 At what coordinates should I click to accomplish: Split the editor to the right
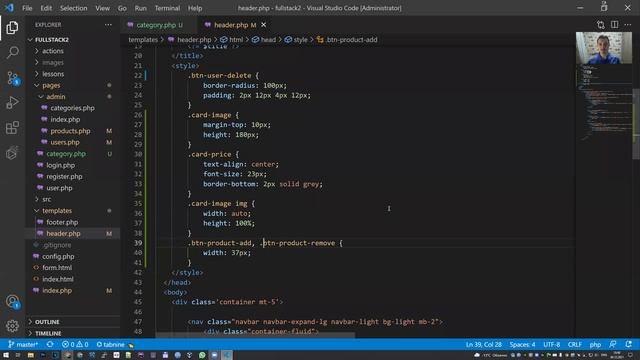(x=614, y=25)
